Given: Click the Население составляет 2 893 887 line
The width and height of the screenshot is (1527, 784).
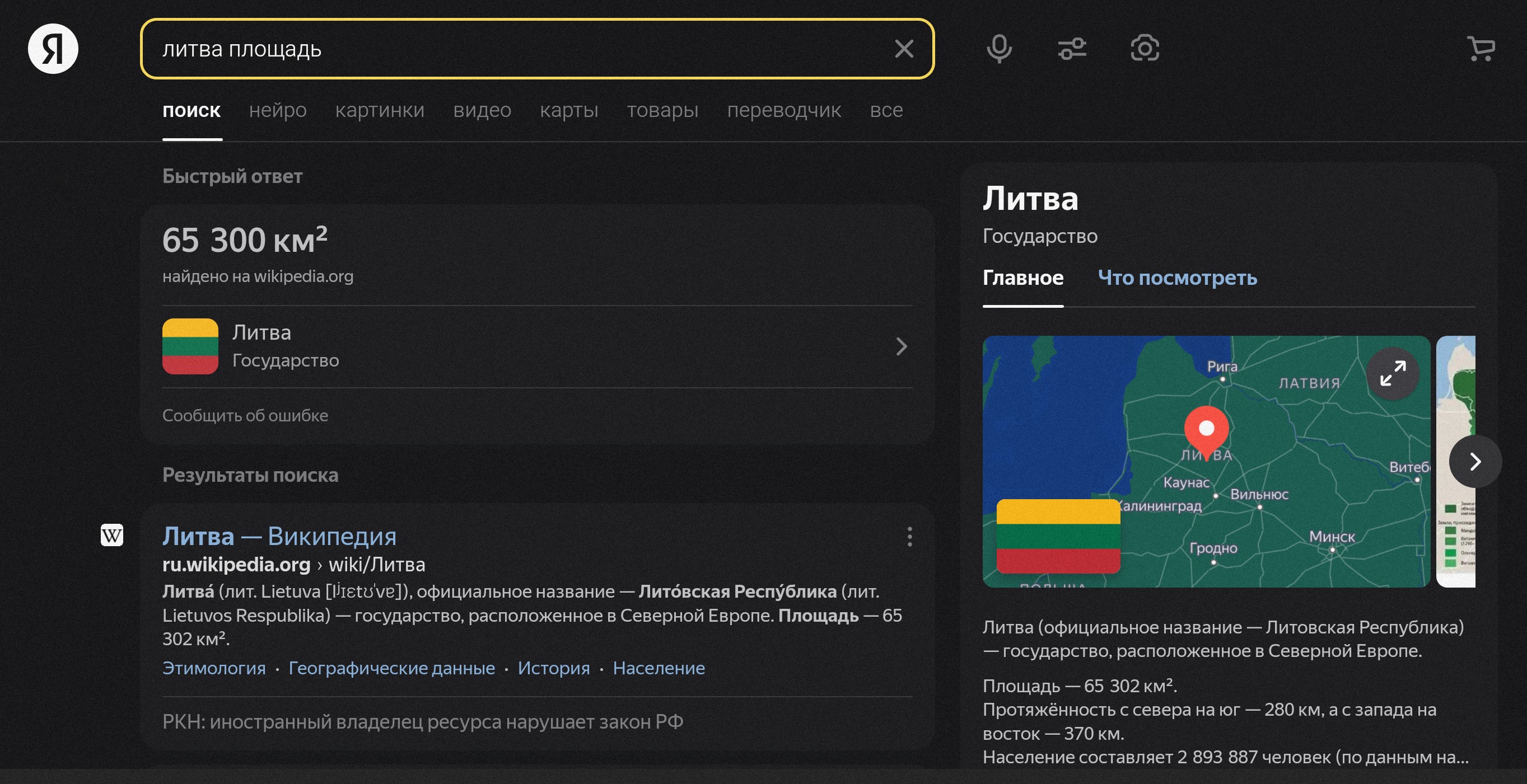Looking at the screenshot, I should (x=1226, y=757).
